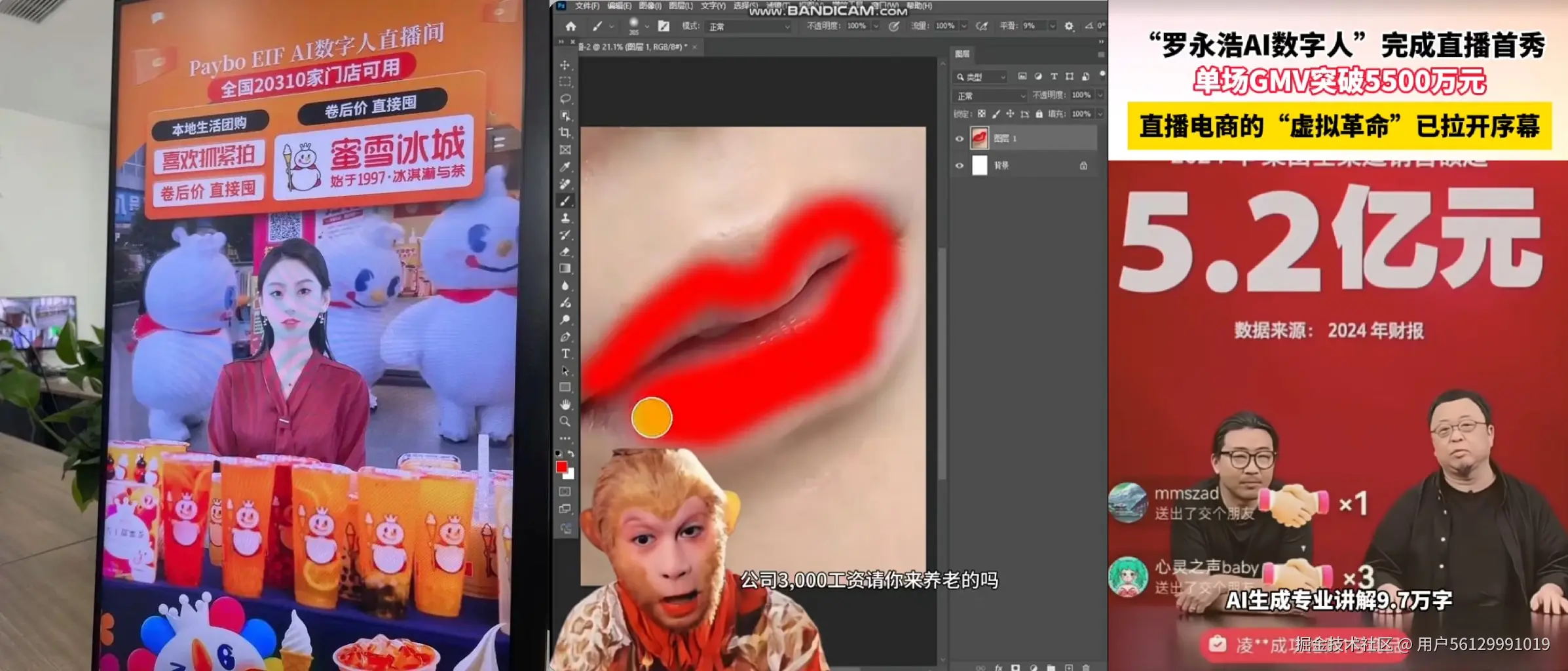Select the Crop tool

[565, 133]
